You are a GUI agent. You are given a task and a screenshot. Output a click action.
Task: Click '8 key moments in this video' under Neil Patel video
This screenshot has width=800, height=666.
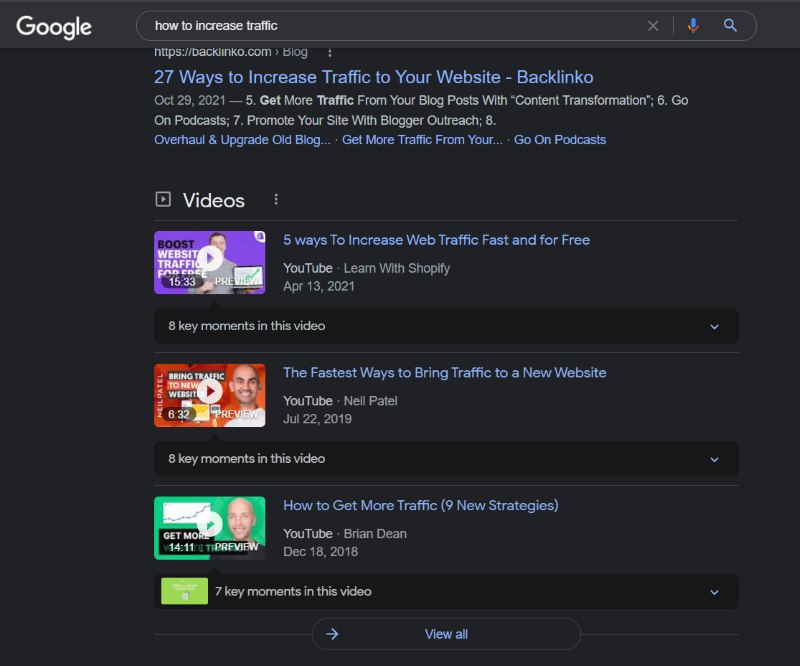pos(247,459)
